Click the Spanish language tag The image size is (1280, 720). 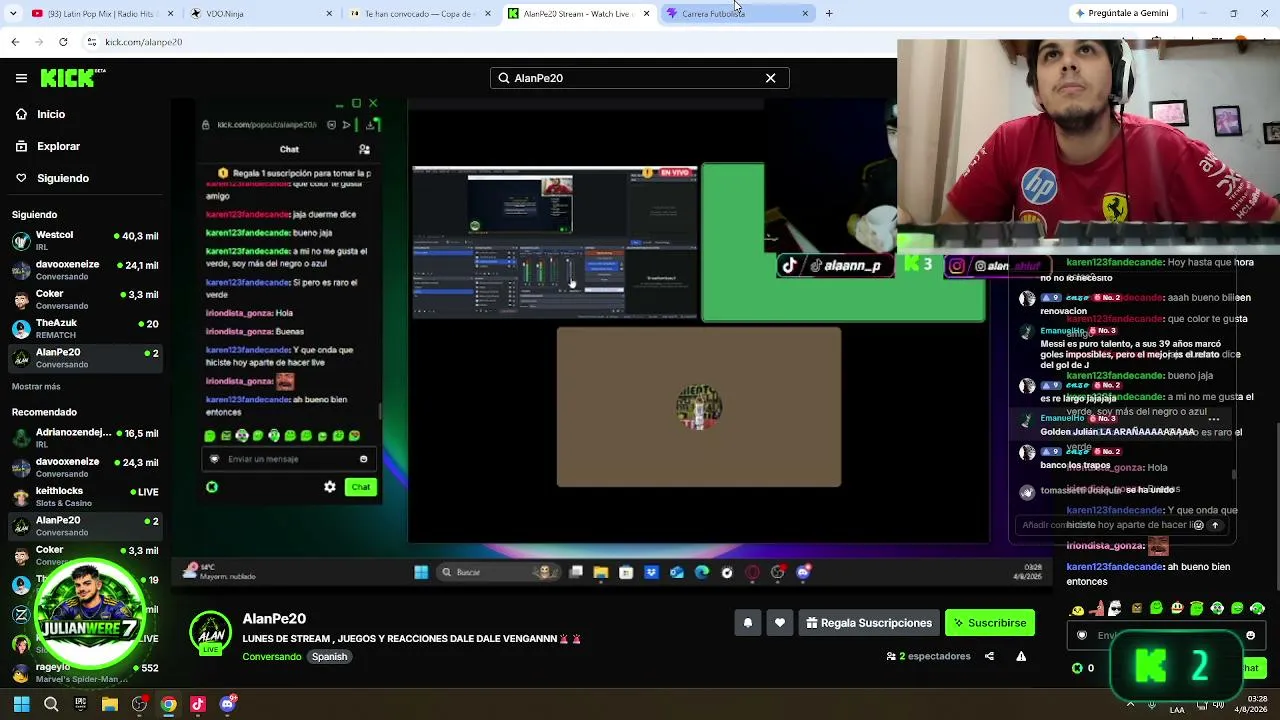(x=329, y=657)
